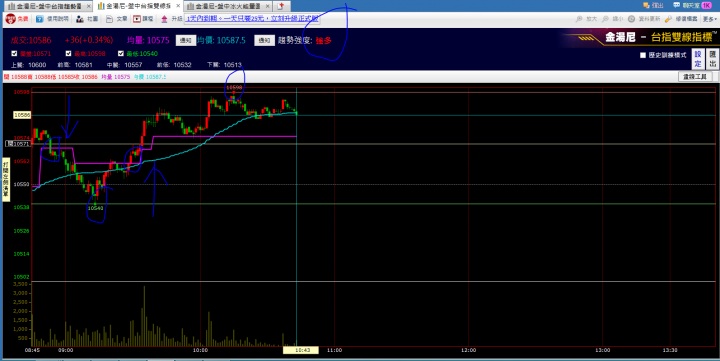This screenshot has height=361, width=720.
Task: Click the 開10571 price tag on axis
Action: (x=18, y=144)
